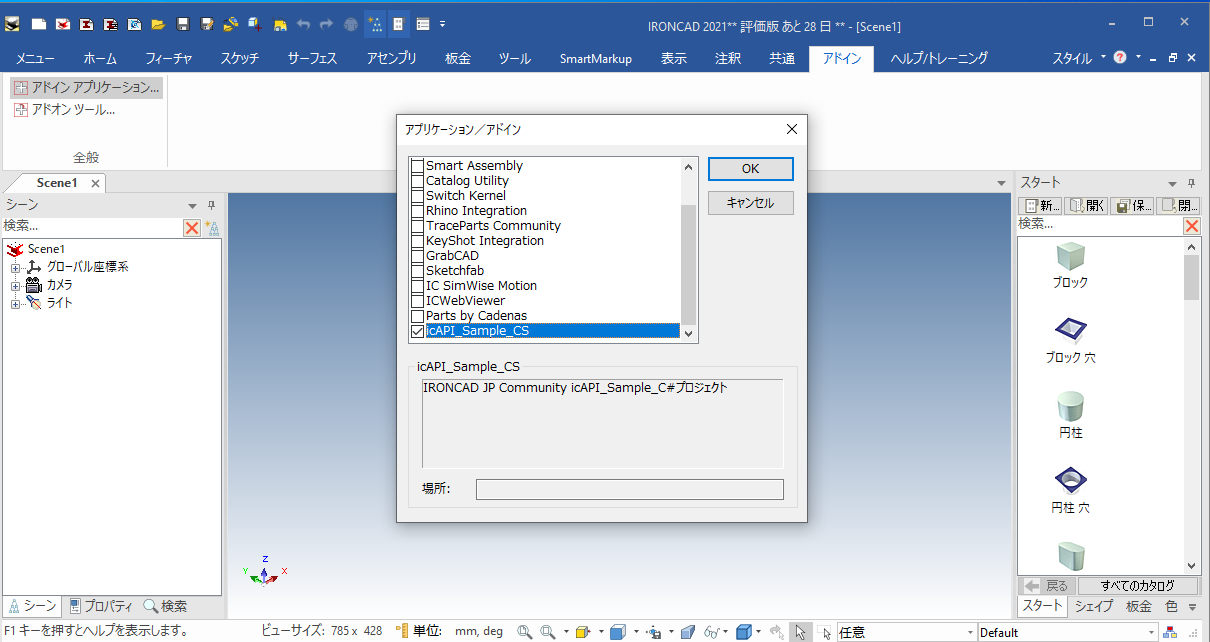This screenshot has width=1210, height=642.
Task: Click the Save icon in the quick access toolbar
Action: [183, 24]
